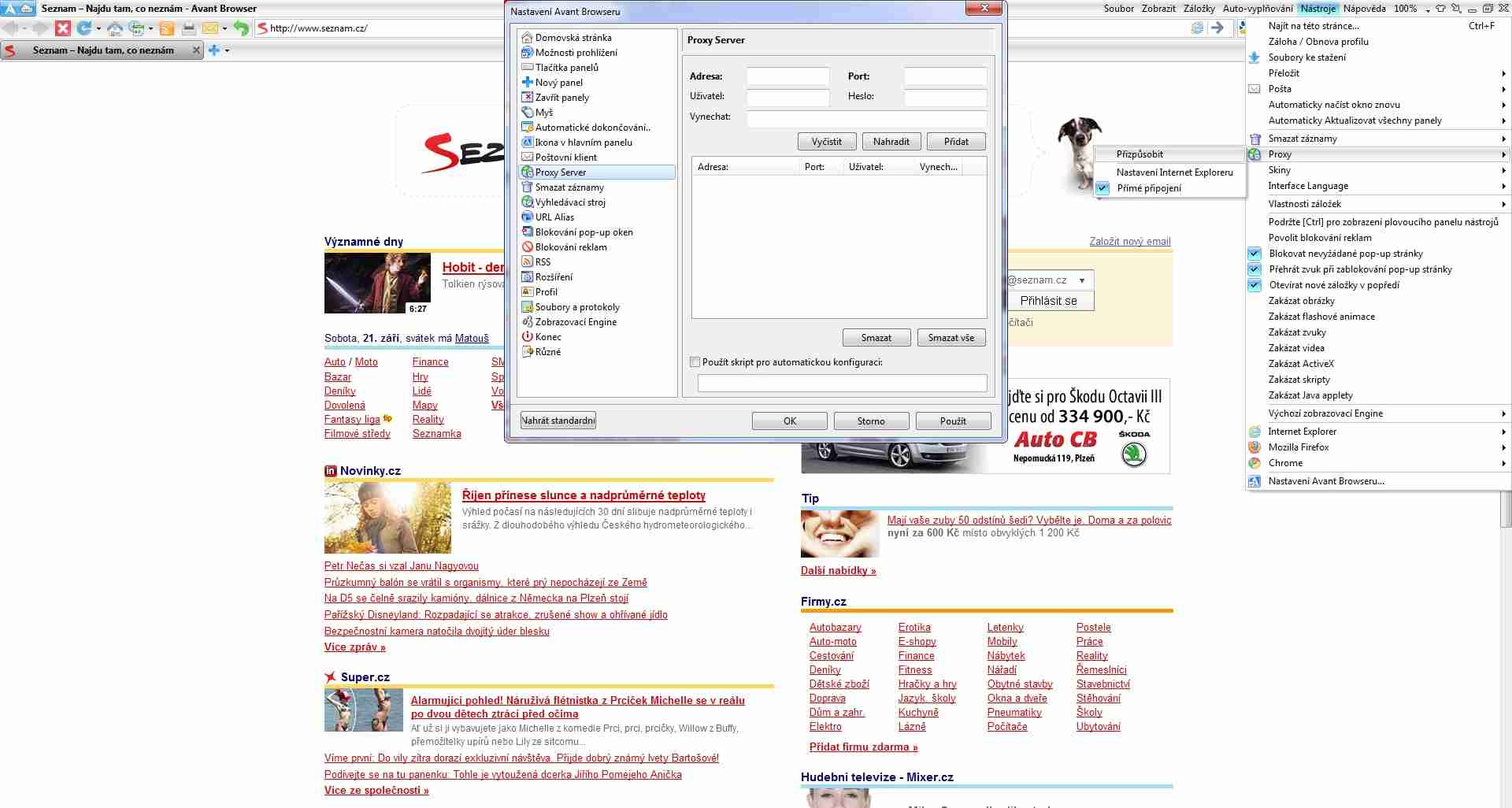Click the compatibility engine icon in address bar
Image resolution: width=1512 pixels, height=808 pixels.
pos(1197,28)
